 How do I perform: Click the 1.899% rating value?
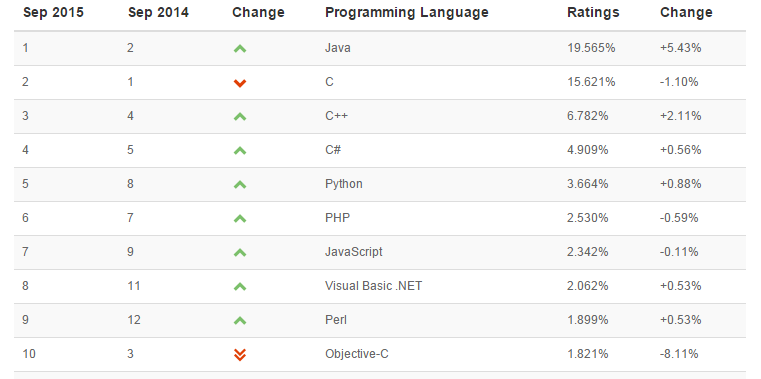(588, 320)
